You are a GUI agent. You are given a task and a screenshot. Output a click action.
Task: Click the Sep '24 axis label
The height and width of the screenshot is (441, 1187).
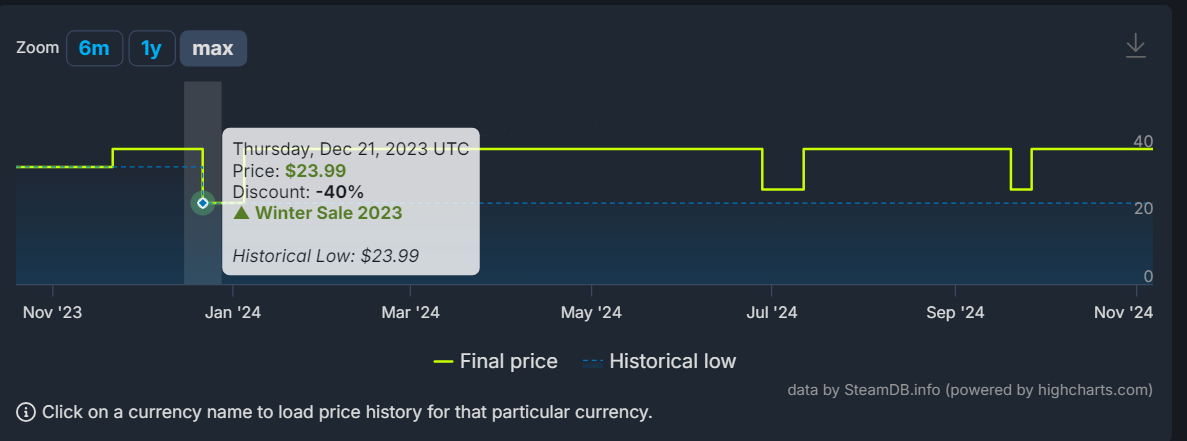(x=955, y=313)
